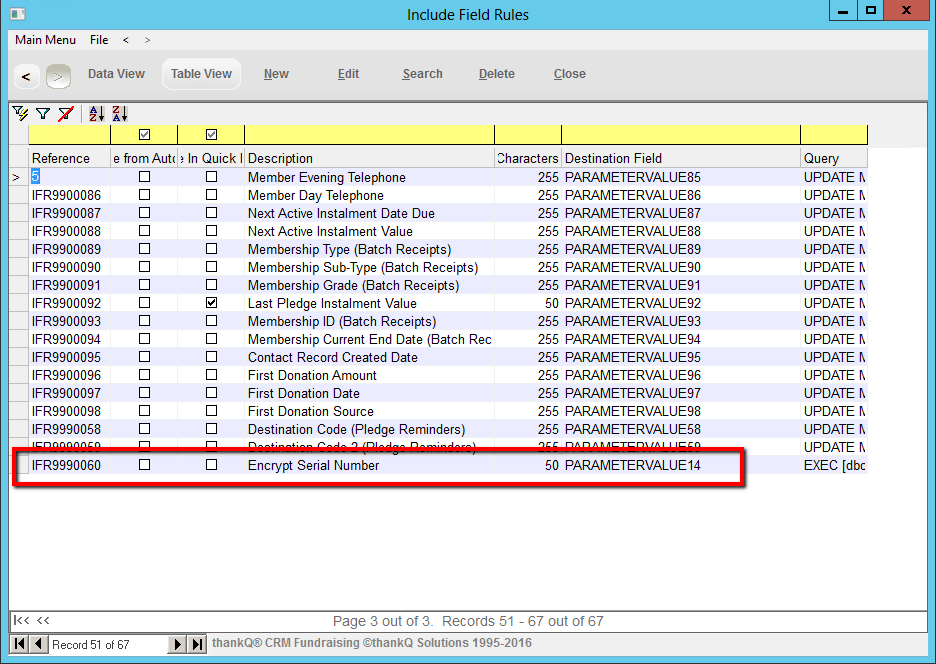Viewport: 936px width, 664px height.
Task: Go to first record navigation arrow
Action: [19, 645]
